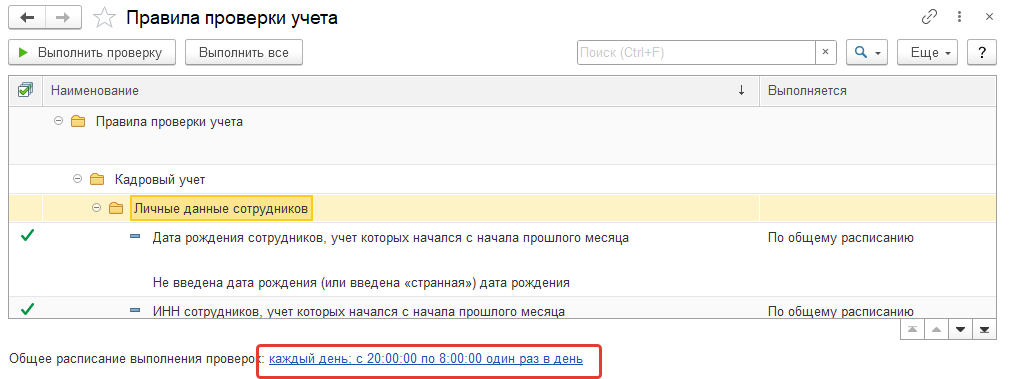Click По общему расписанию for ИНН row
The height and width of the screenshot is (379, 1011).
tap(841, 312)
